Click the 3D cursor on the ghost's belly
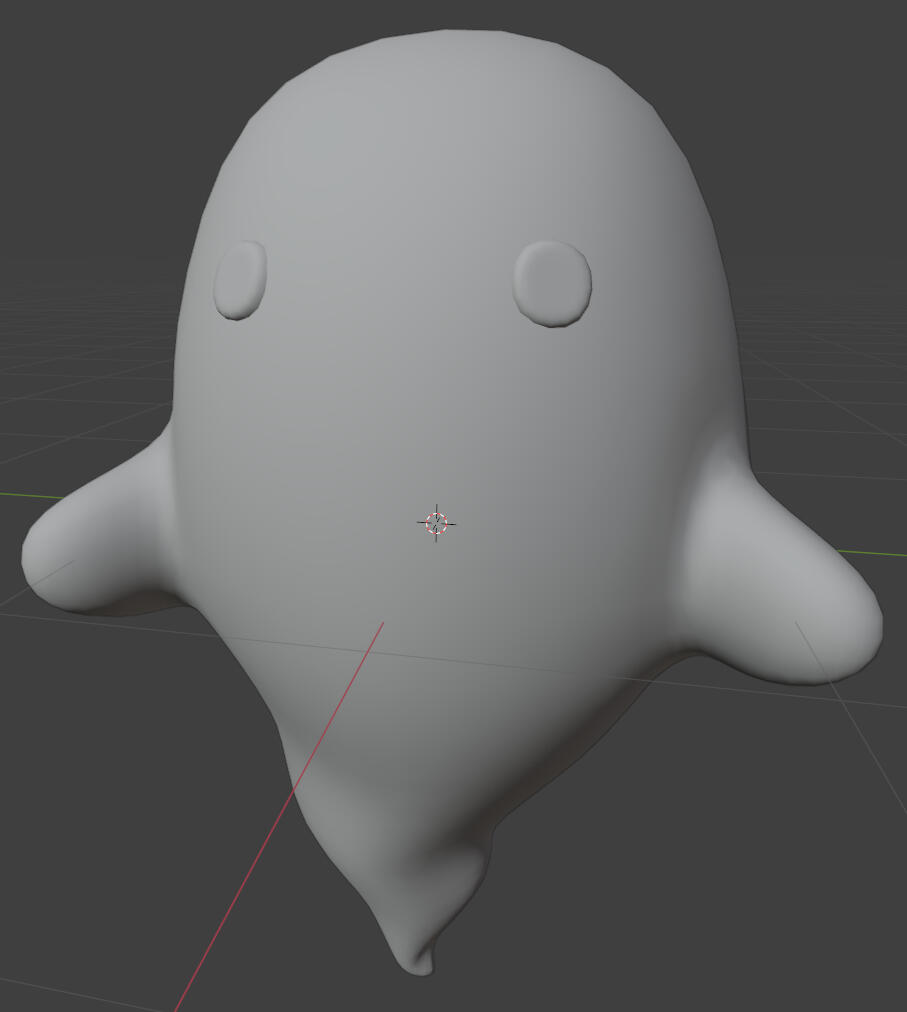The image size is (907, 1012). point(436,523)
